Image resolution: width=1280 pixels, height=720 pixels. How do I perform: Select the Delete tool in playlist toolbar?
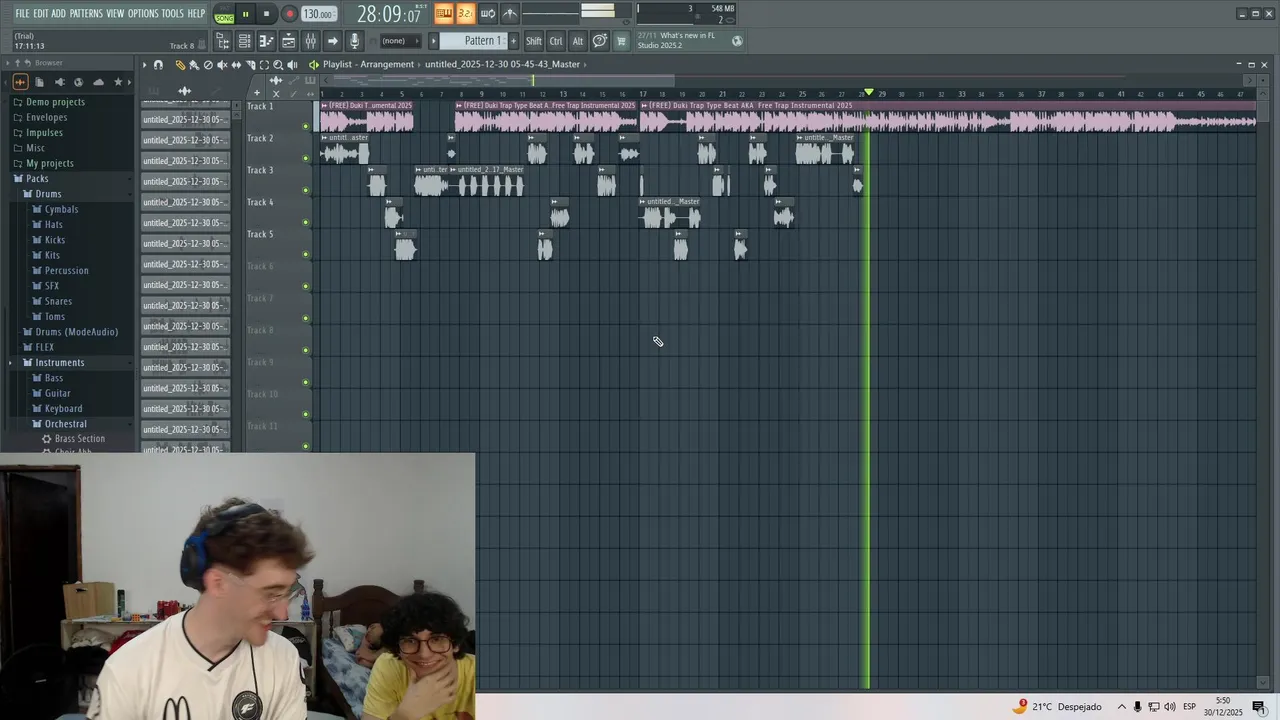tap(208, 65)
